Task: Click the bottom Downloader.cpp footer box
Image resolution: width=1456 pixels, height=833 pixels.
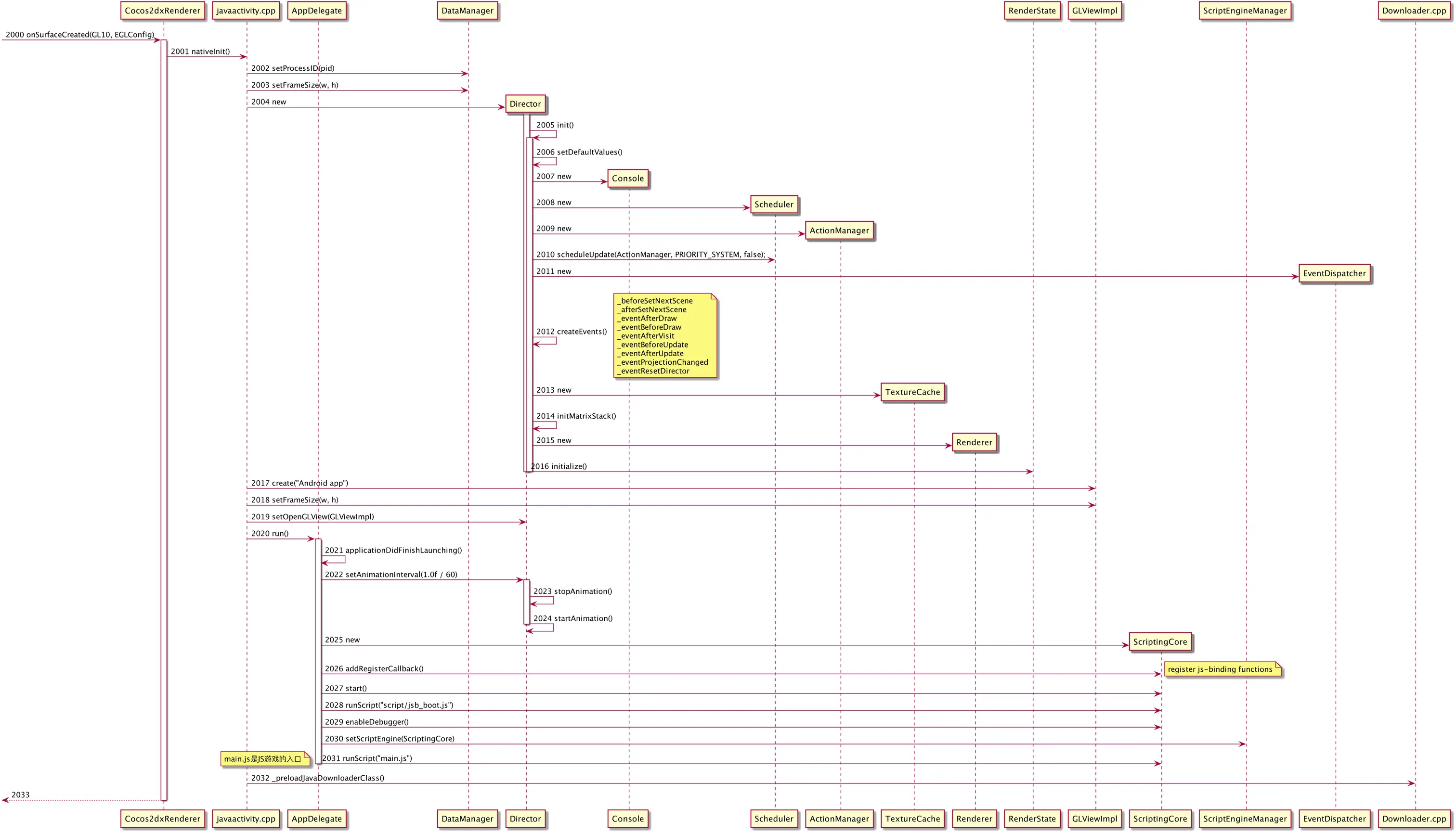Action: [1413, 819]
